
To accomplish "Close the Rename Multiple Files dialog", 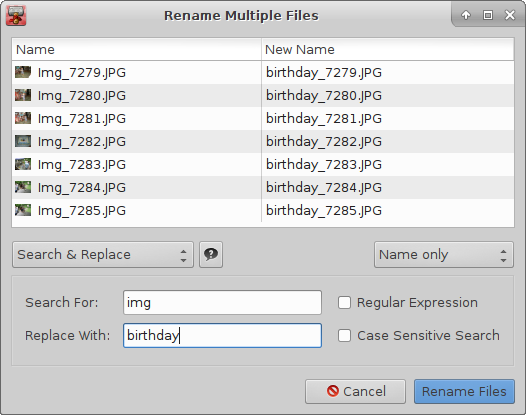I will (510, 15).
